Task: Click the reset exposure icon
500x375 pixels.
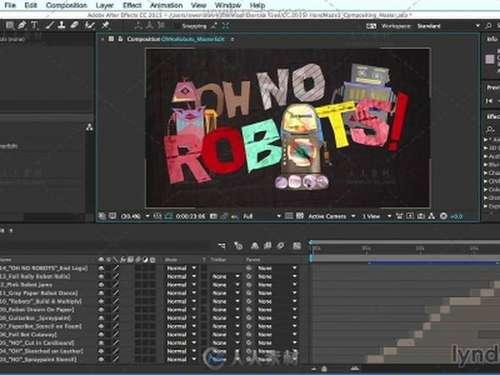Action: click(443, 216)
